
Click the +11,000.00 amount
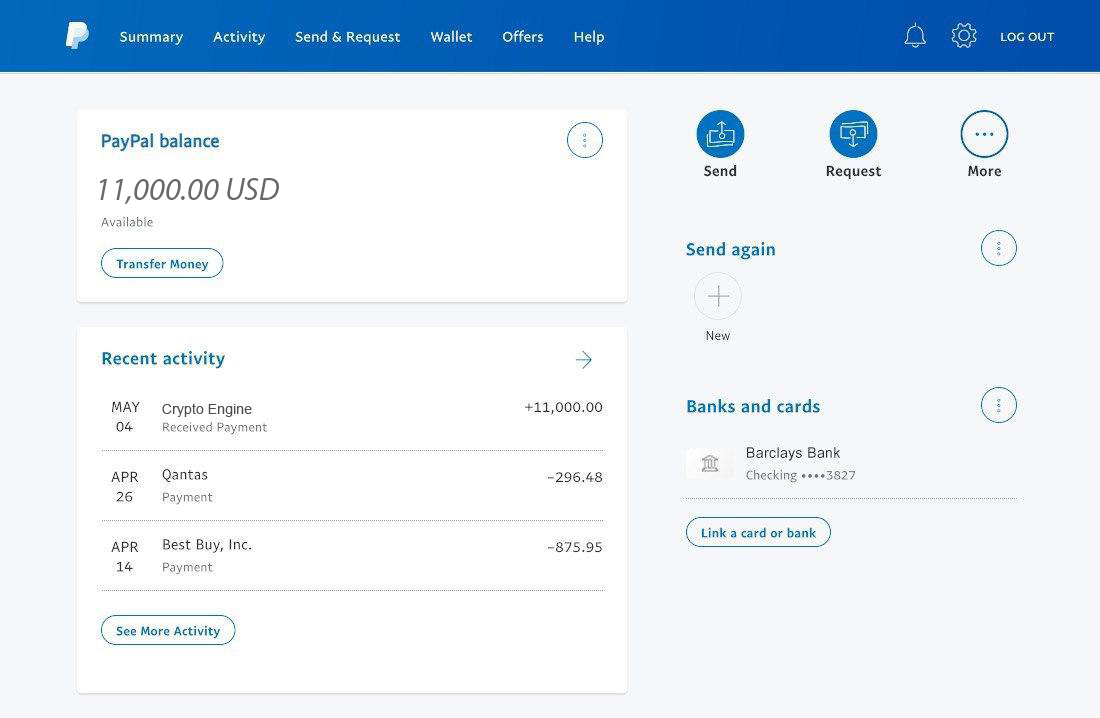click(563, 407)
